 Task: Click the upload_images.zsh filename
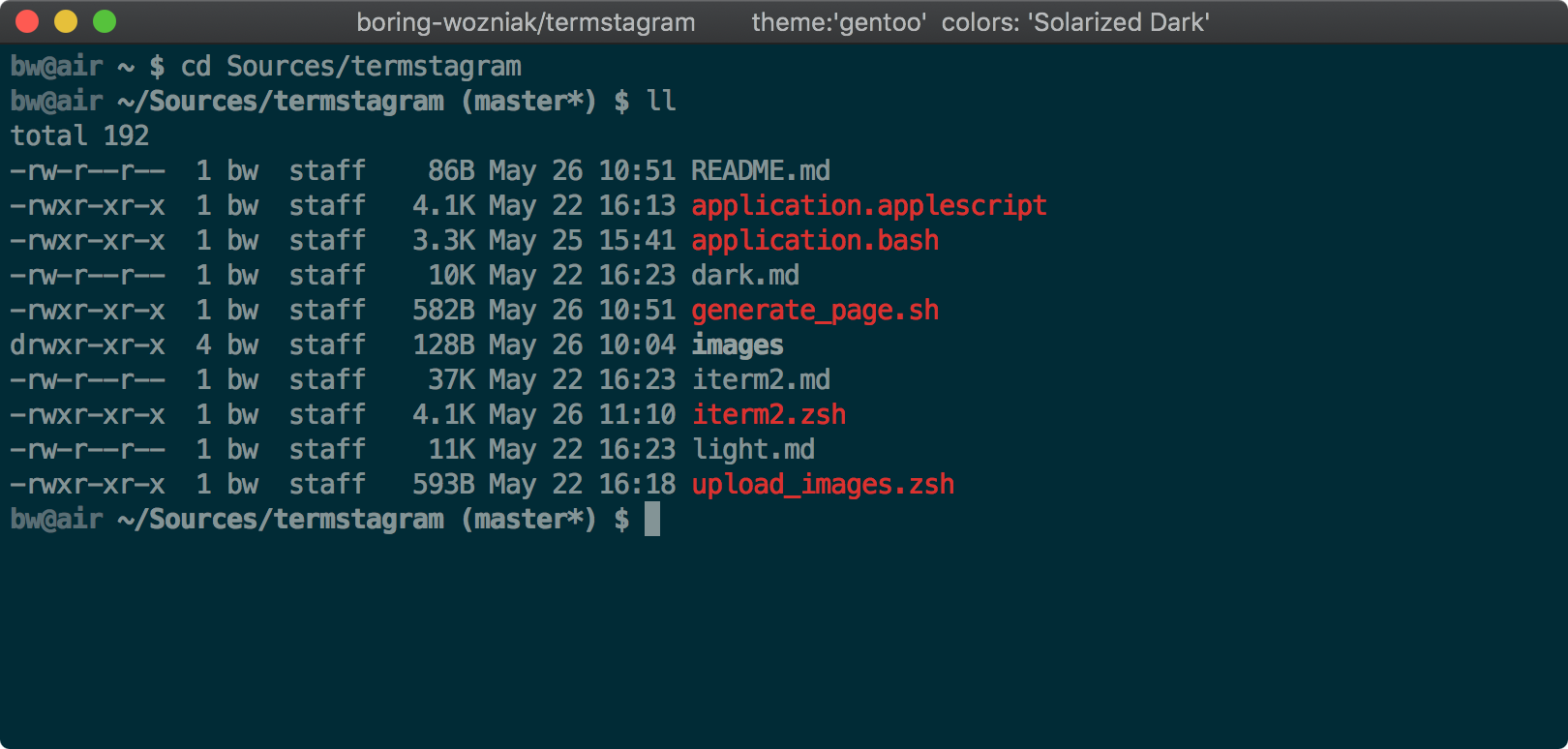822,485
